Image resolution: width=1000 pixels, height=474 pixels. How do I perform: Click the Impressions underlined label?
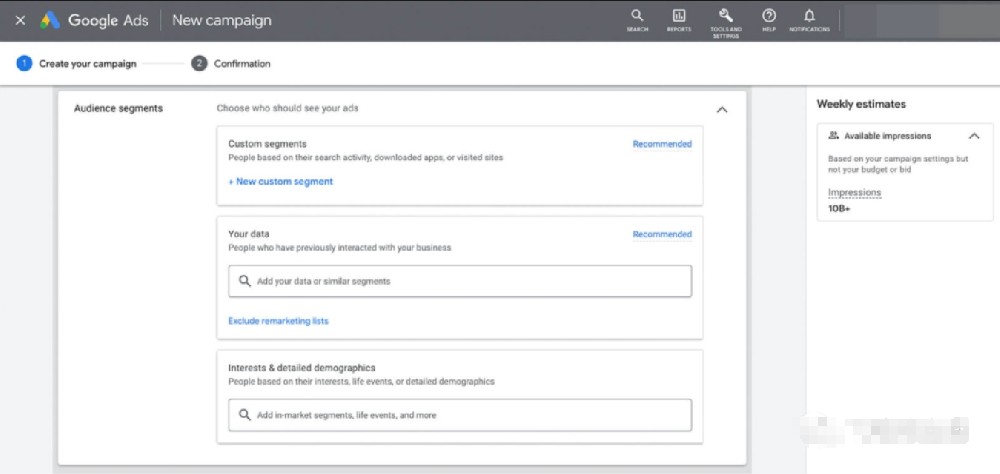coord(855,193)
